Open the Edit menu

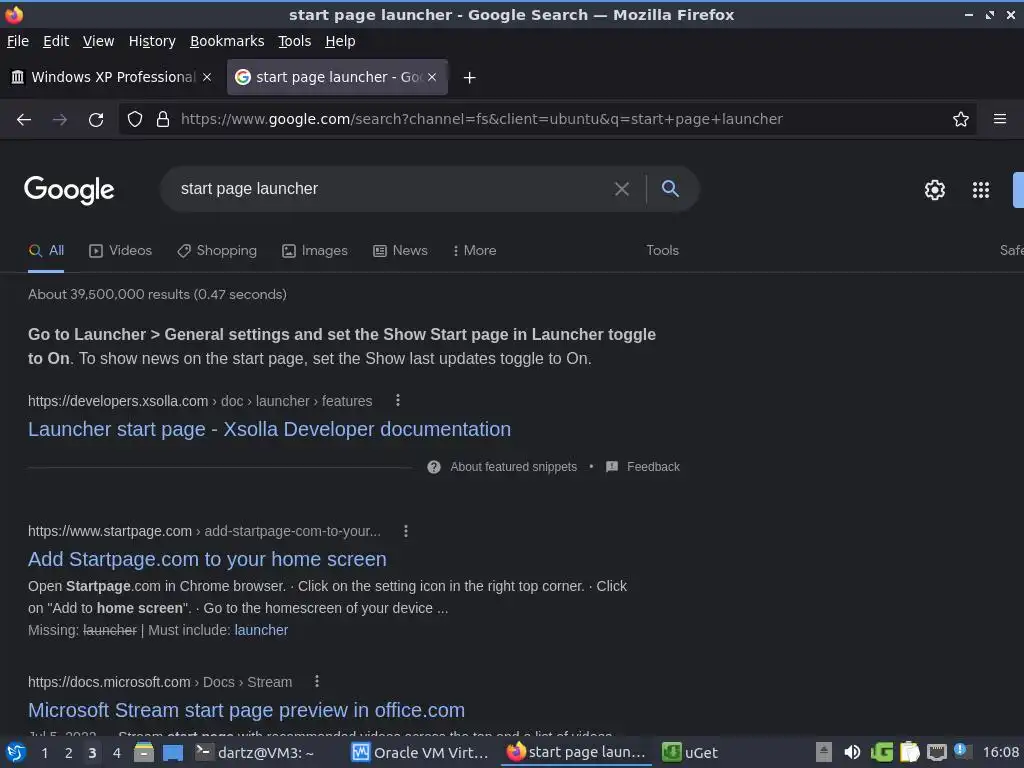(56, 41)
